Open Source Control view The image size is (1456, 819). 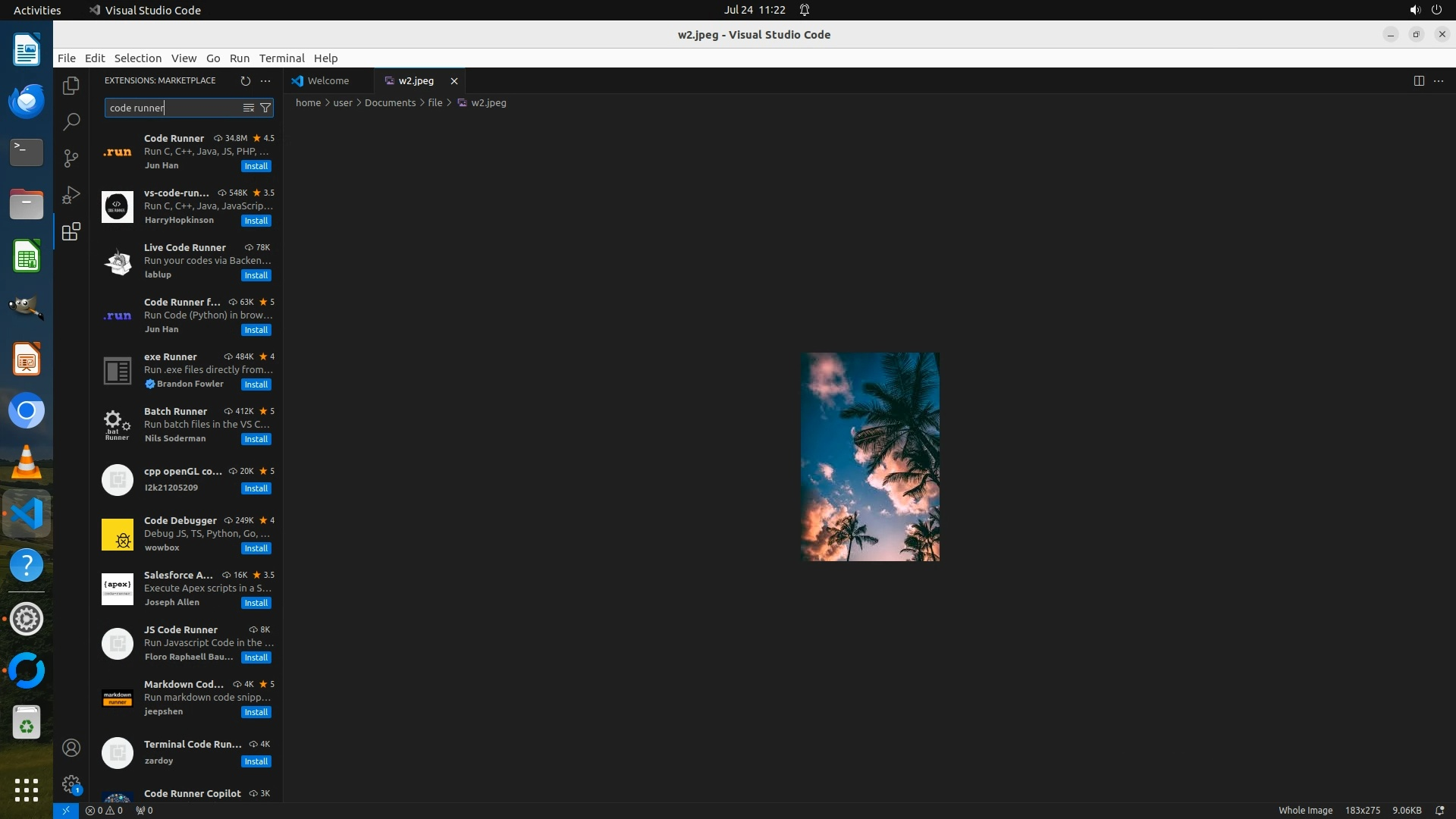[71, 158]
